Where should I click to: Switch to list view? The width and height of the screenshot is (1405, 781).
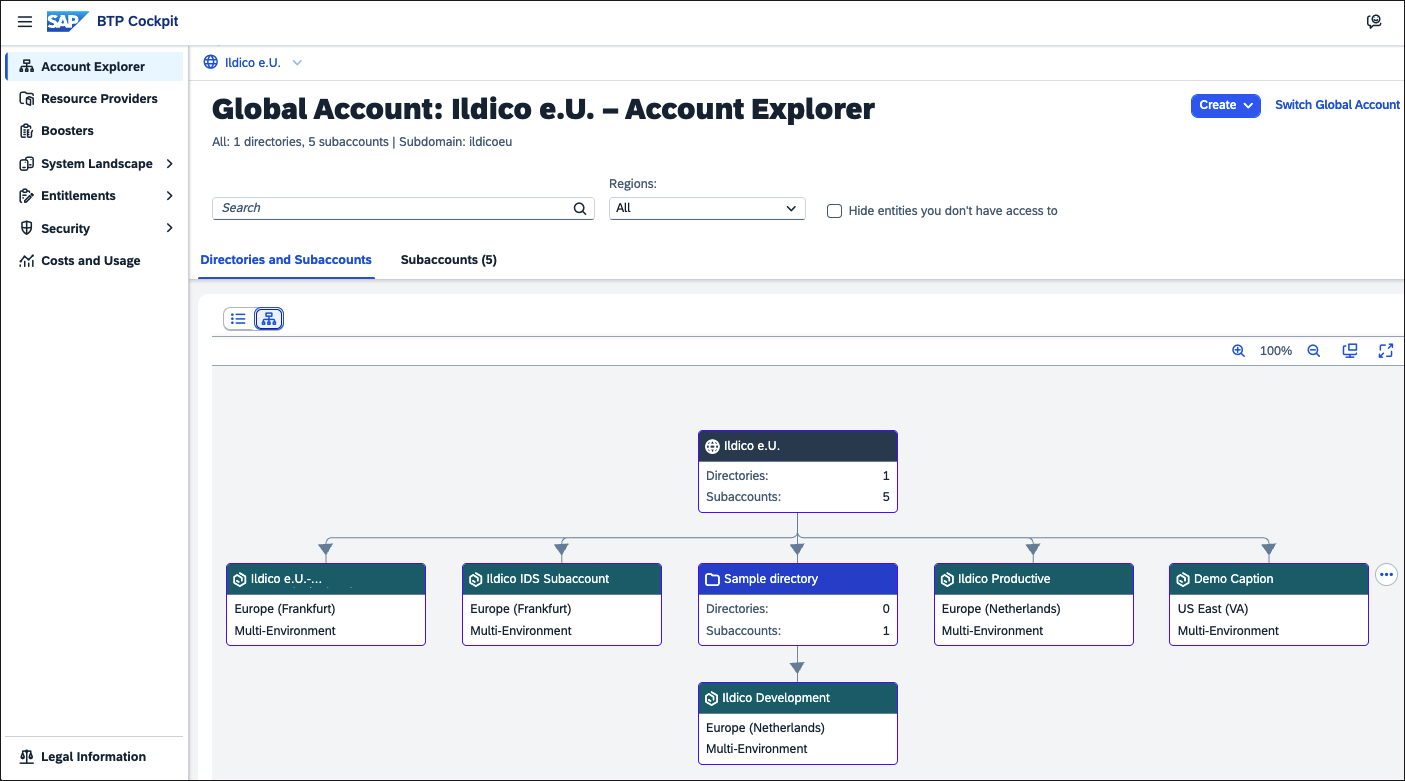click(x=238, y=319)
